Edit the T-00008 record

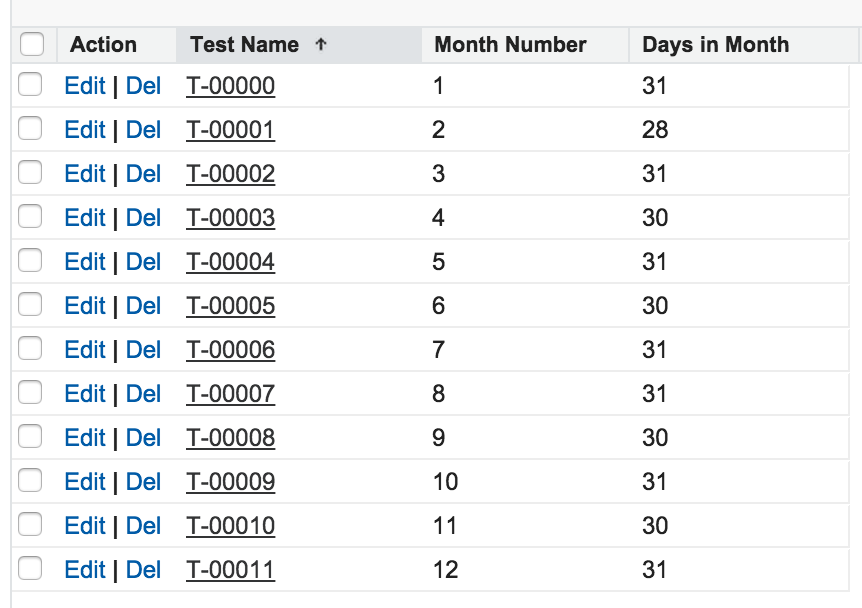point(85,437)
